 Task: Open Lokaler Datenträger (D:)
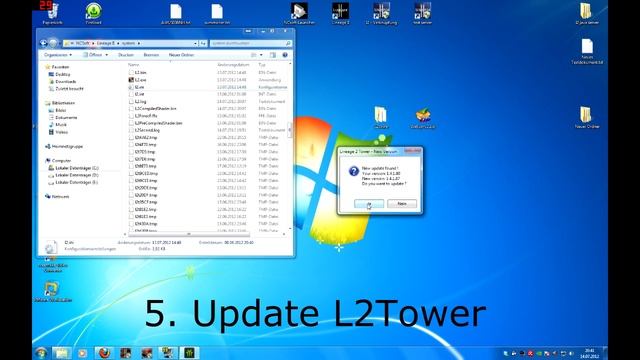77,175
